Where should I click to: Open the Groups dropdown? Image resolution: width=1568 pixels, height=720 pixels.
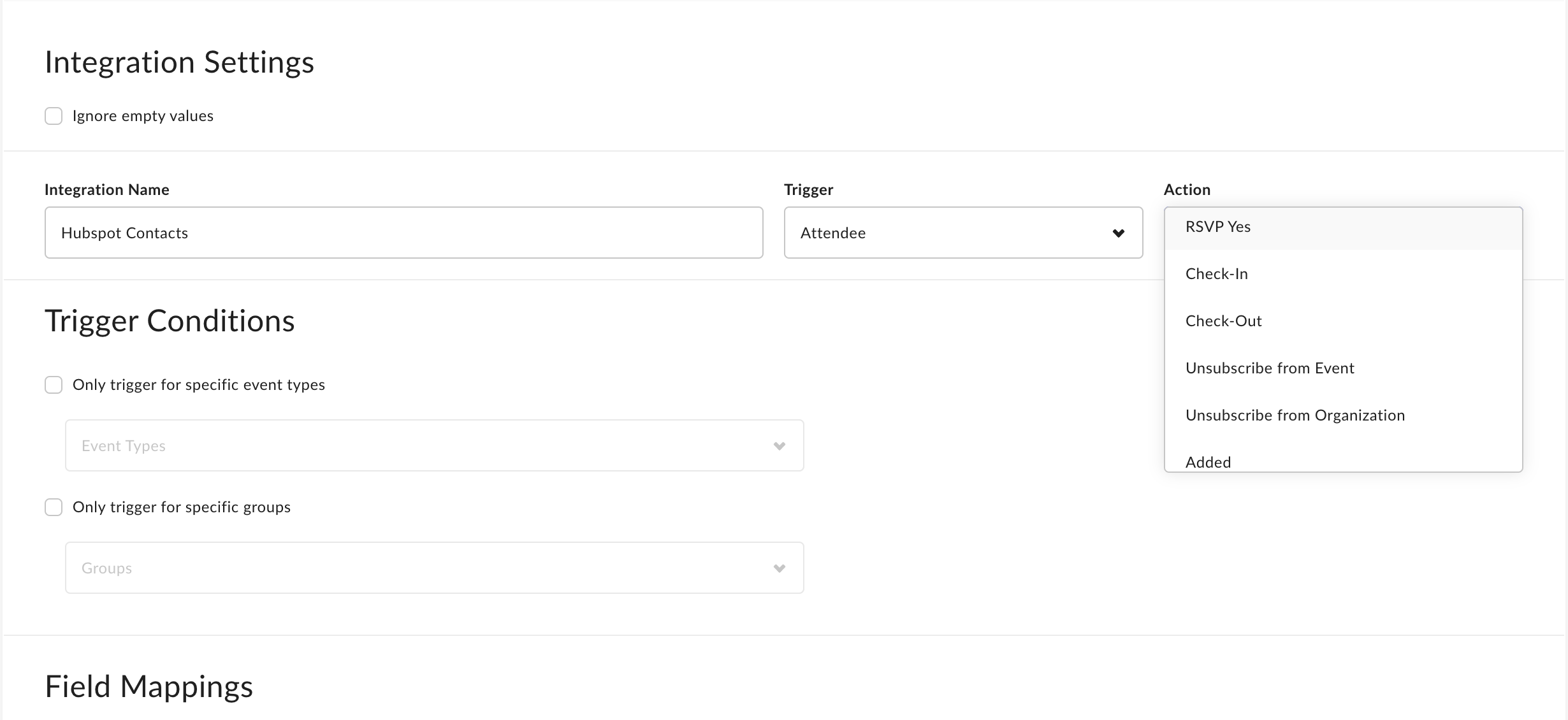[x=434, y=568]
